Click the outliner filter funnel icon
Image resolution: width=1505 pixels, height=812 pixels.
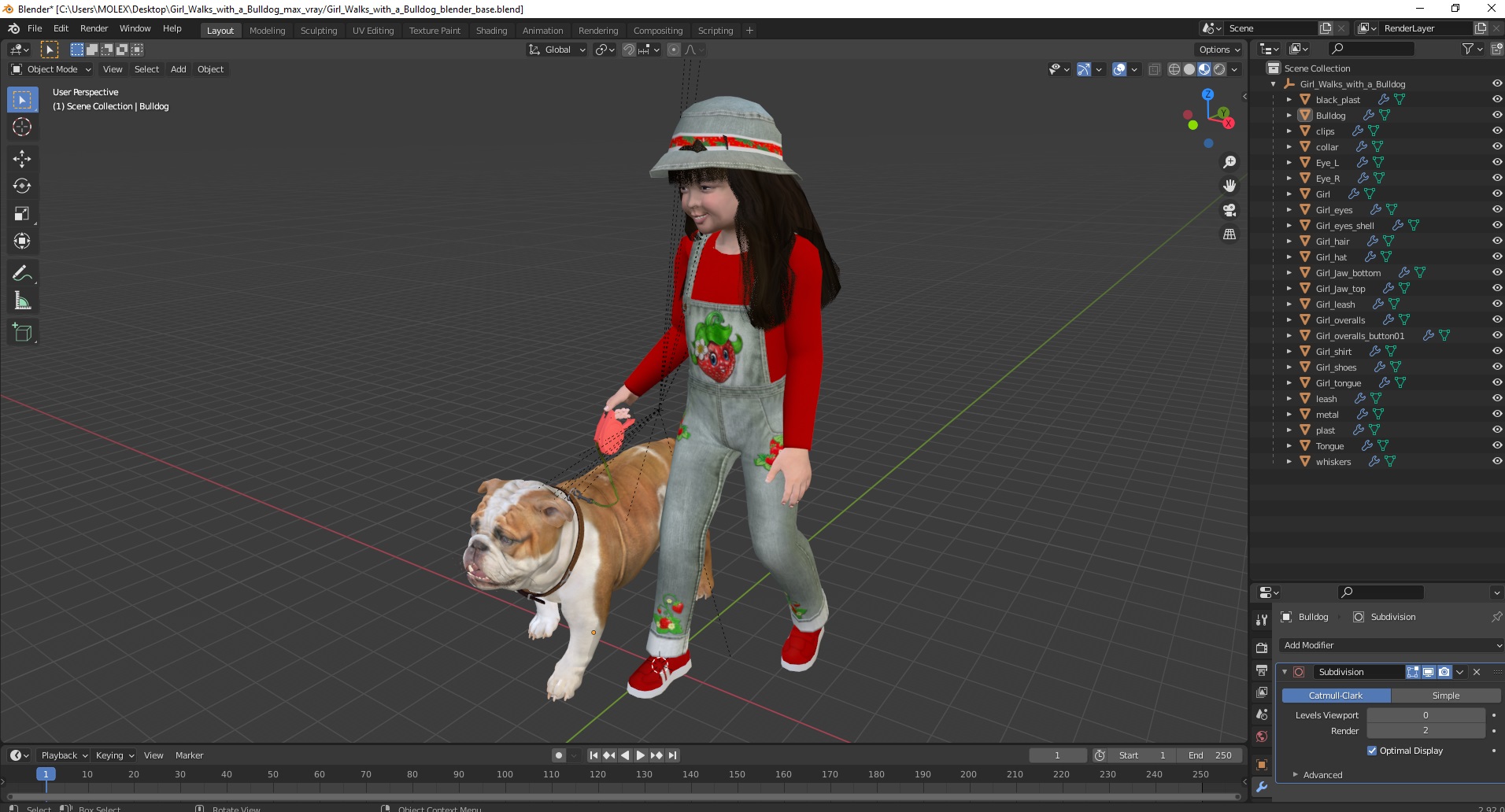[1468, 49]
